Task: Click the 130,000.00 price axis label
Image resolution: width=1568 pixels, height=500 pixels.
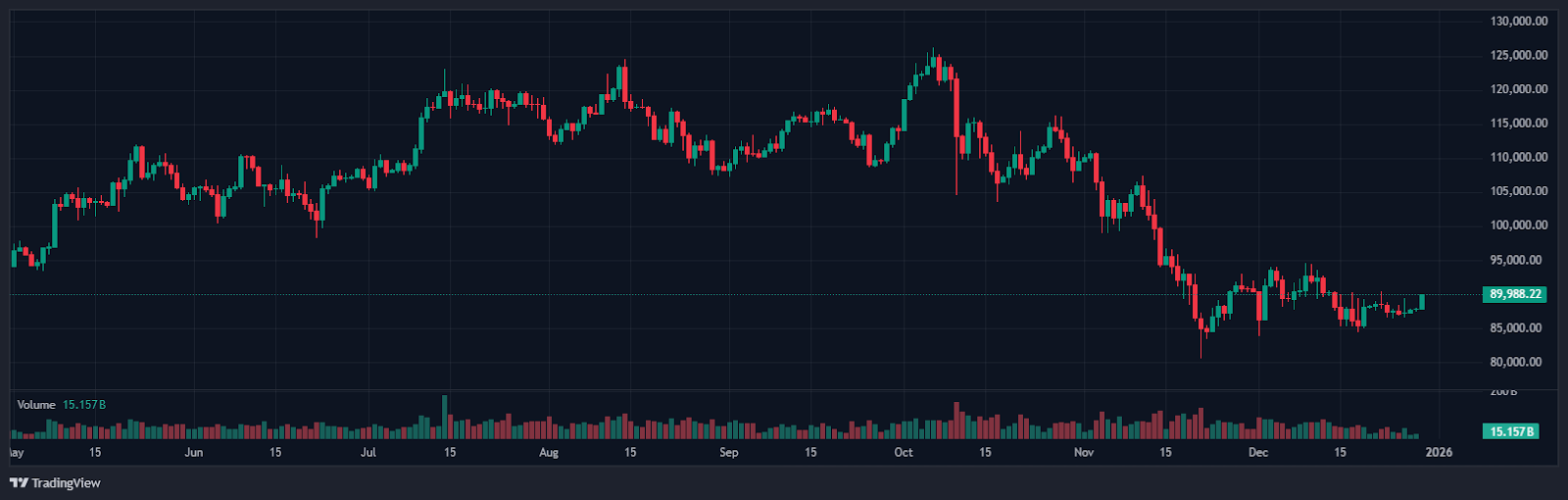Action: [x=1519, y=21]
